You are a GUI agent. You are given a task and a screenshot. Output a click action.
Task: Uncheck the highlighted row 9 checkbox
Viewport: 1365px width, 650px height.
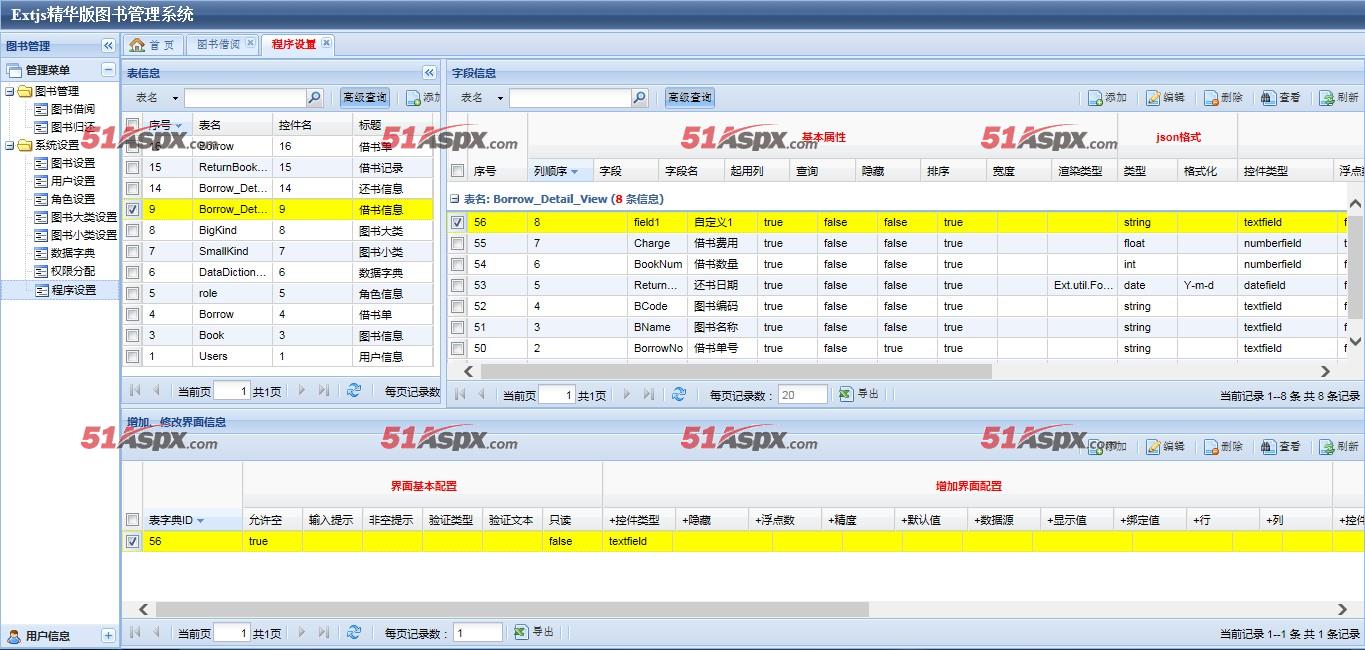tap(132, 210)
